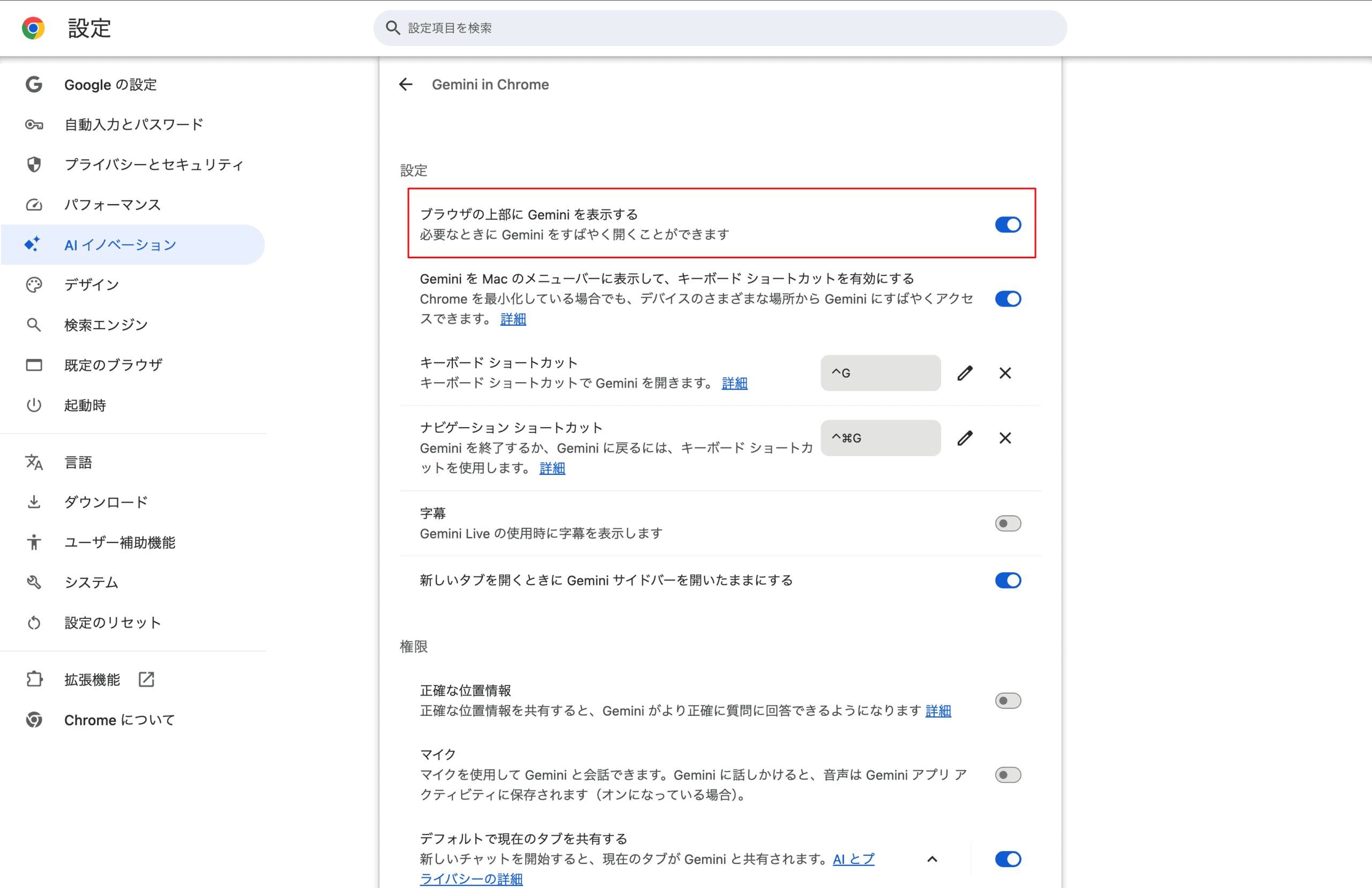1372x888 pixels.
Task: Open 設定のリセット section
Action: [x=132, y=623]
